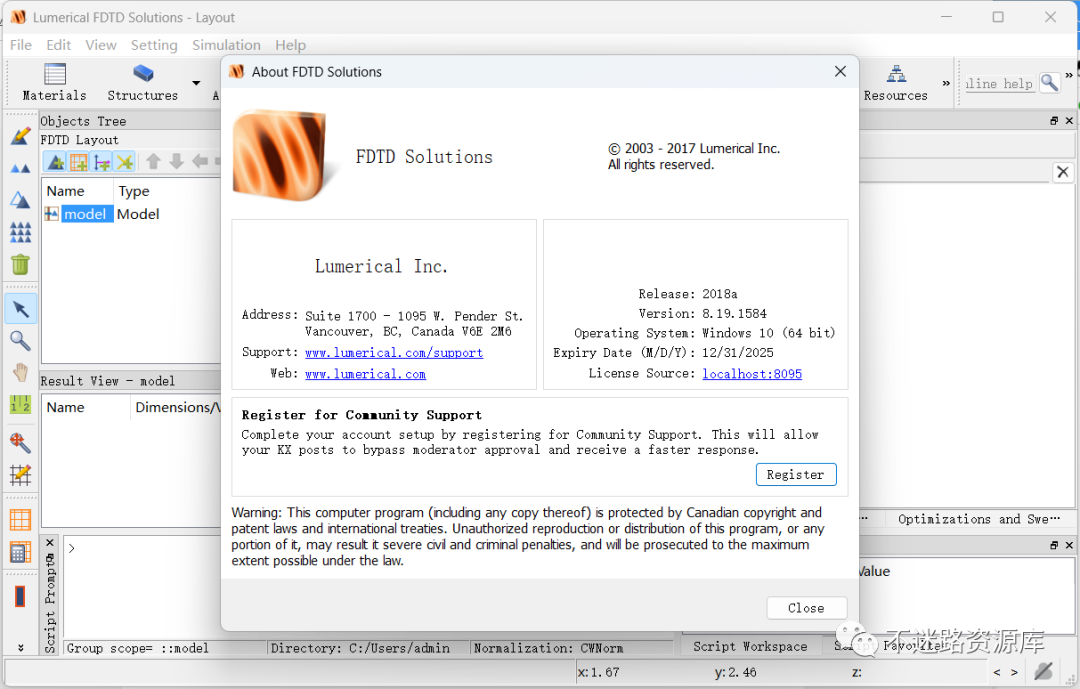Open the www.lumerical.com web link
Screen dimensions: 1080x689
click(x=365, y=374)
